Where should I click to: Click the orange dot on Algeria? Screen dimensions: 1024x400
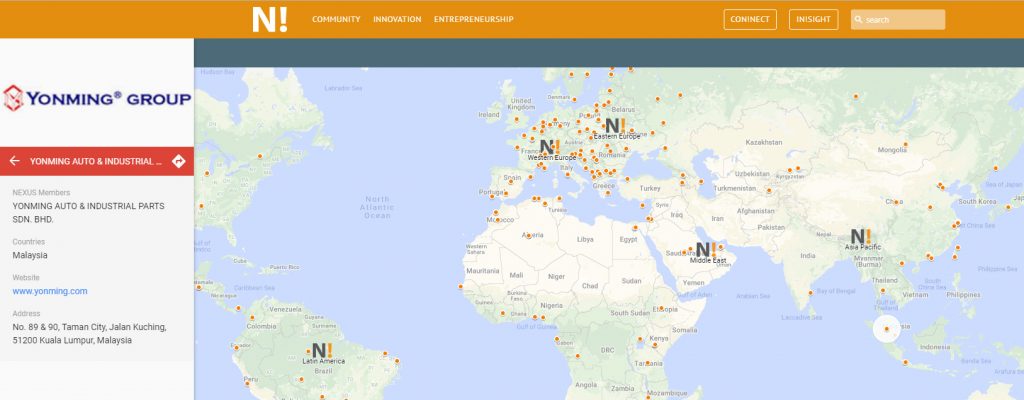(x=528, y=235)
